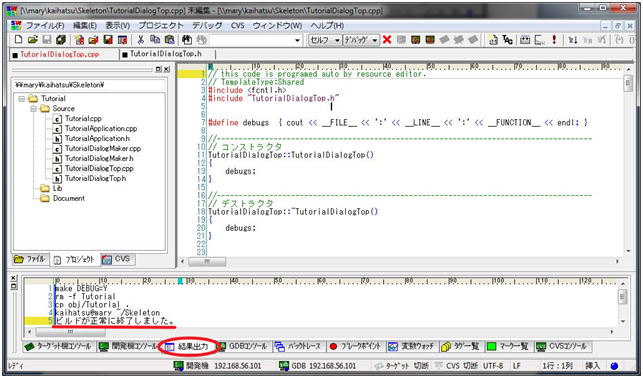Open the プロジェクト menu

(x=160, y=25)
